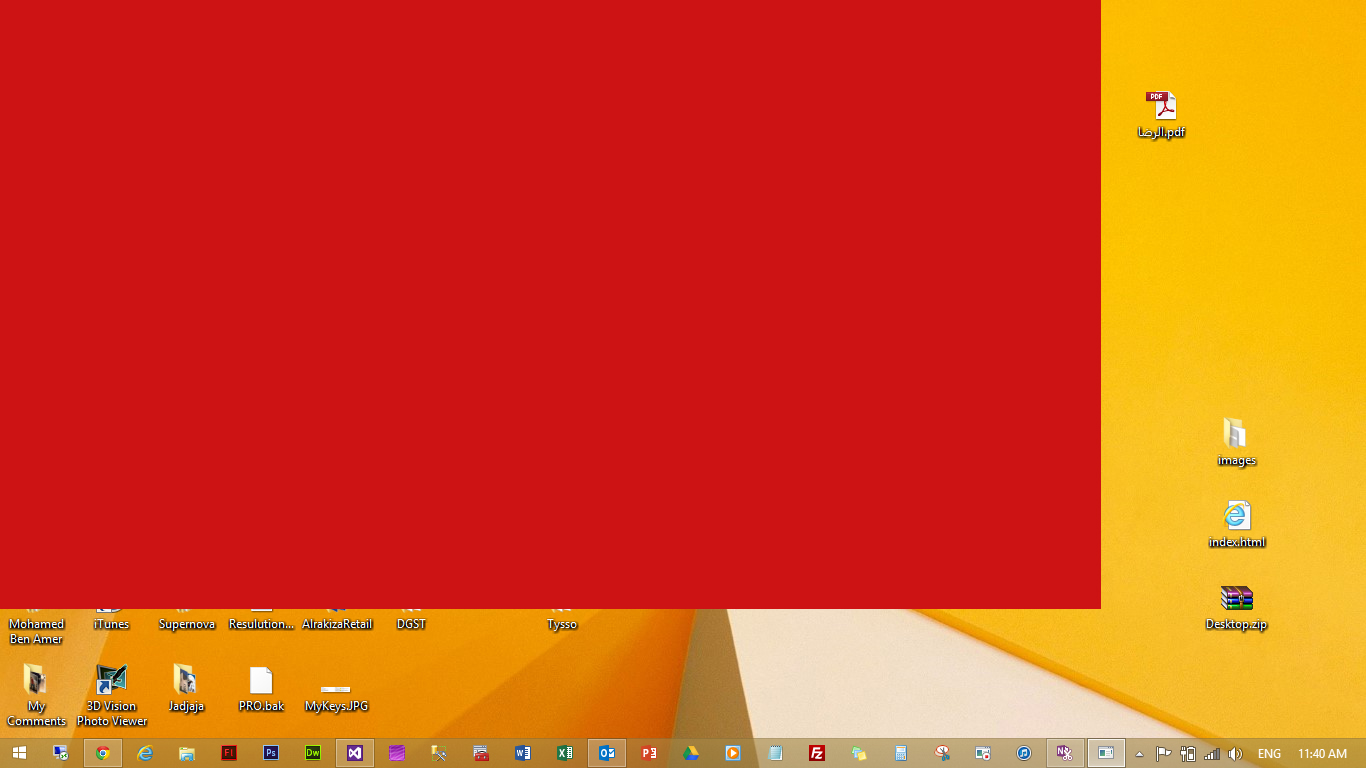Image resolution: width=1366 pixels, height=768 pixels.
Task: Select the Jadjaja folder icon
Action: pyautogui.click(x=186, y=689)
